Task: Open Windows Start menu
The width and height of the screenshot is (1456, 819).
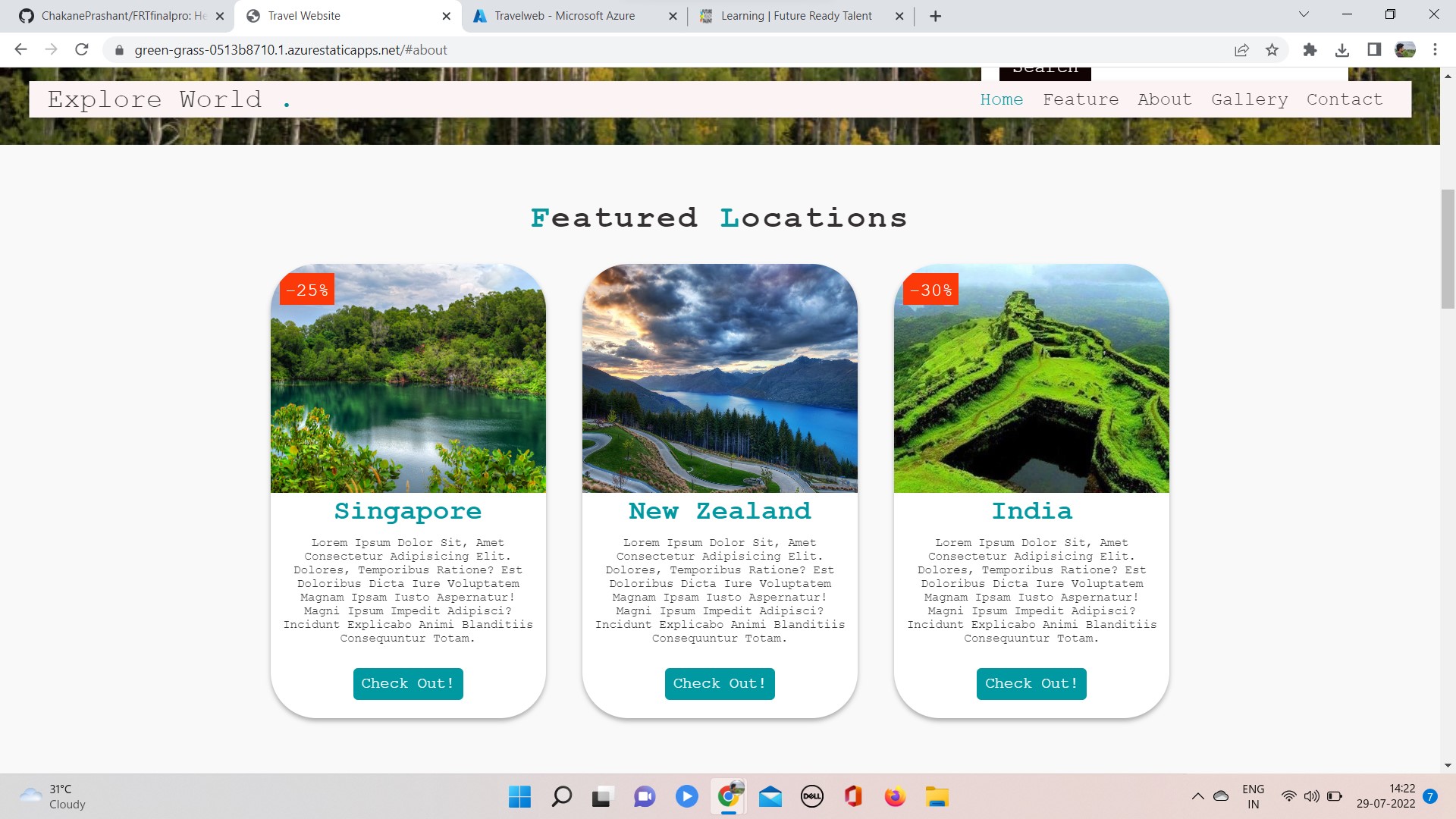Action: coord(519,796)
